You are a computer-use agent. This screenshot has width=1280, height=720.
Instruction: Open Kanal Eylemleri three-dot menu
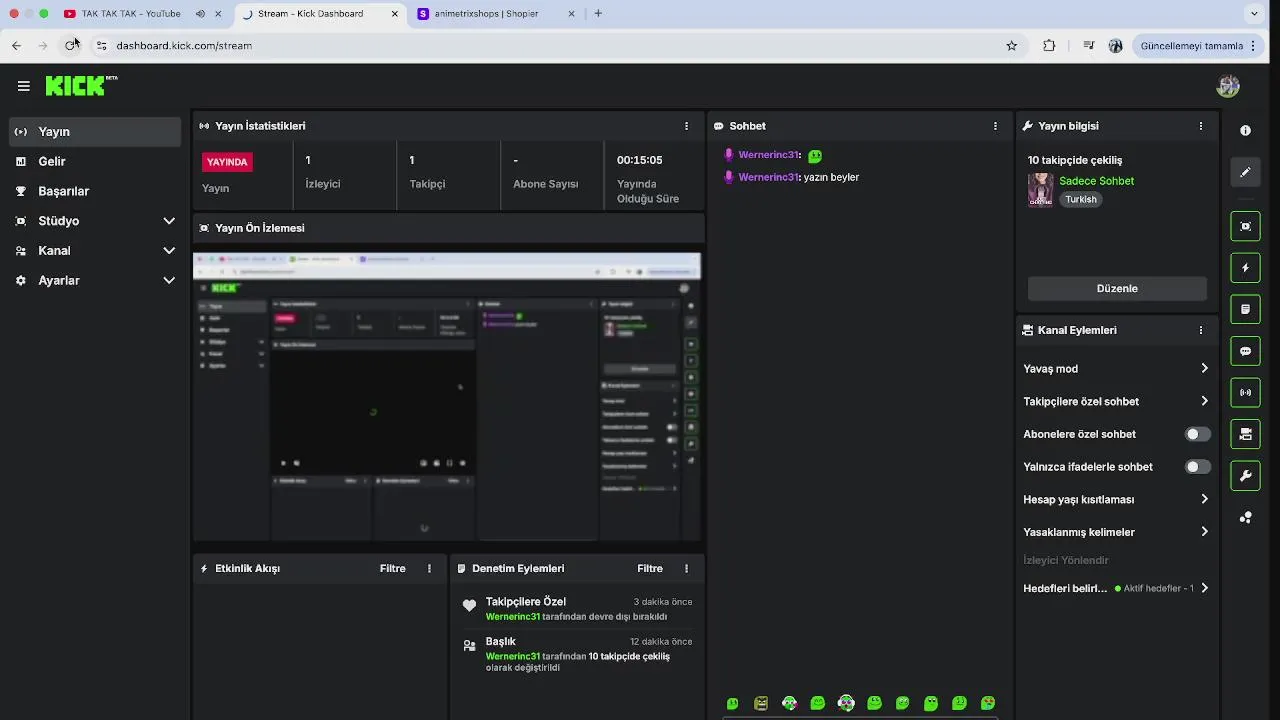click(1201, 330)
